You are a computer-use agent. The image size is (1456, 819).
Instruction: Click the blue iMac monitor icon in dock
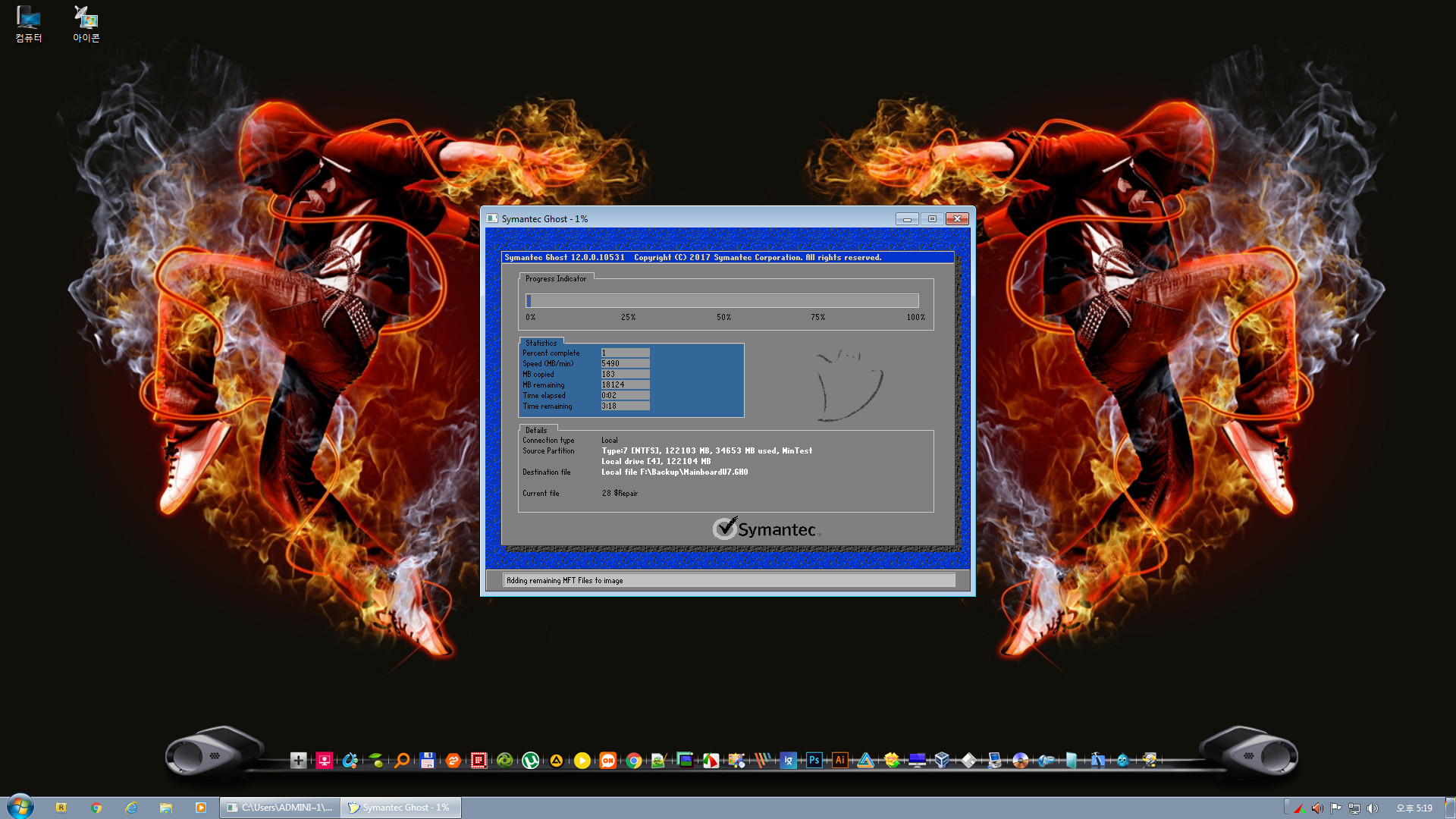pos(917,760)
